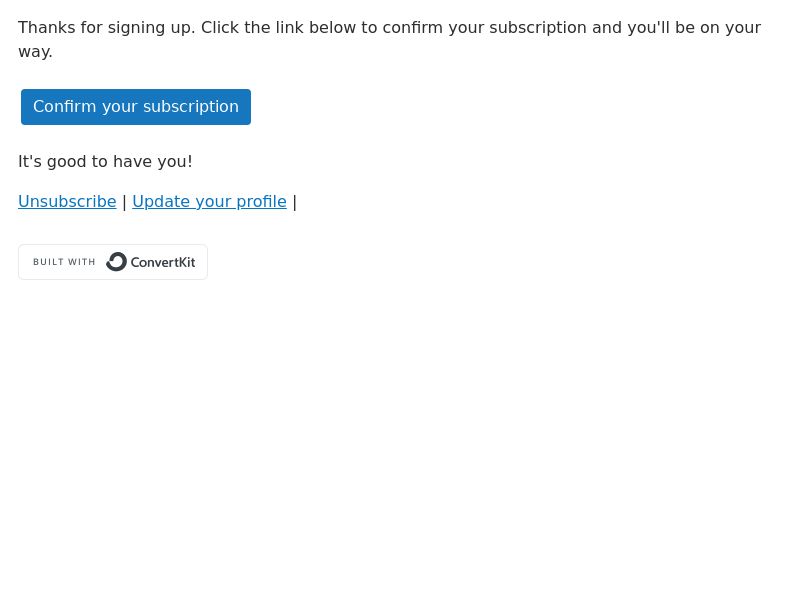Screen dimensions: 800x600
Task: Click the BUILT WITH label in badge
Action: tap(64, 262)
